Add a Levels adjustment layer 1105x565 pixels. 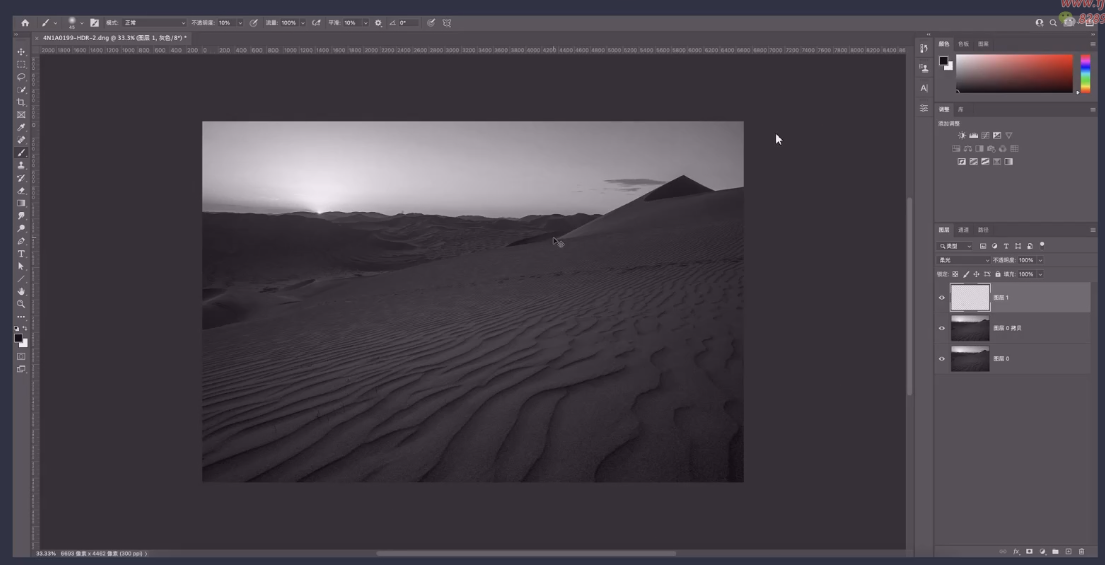(974, 135)
